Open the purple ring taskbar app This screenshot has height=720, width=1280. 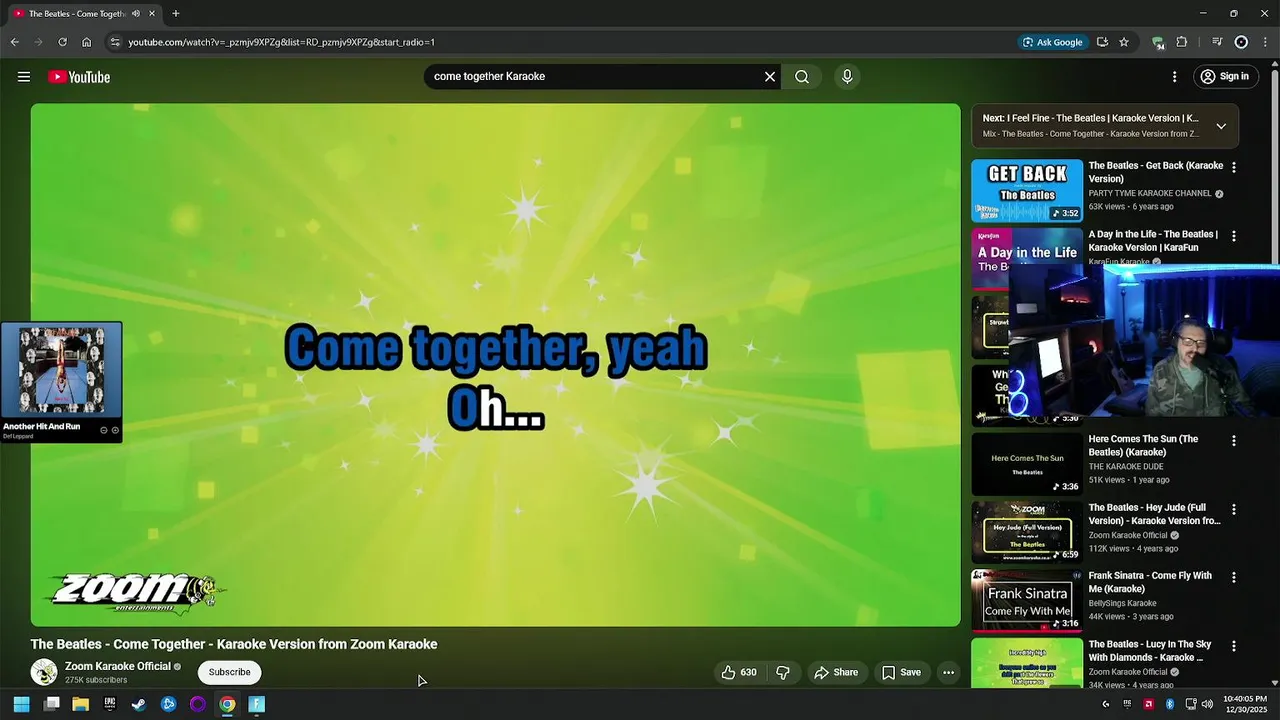[x=198, y=704]
